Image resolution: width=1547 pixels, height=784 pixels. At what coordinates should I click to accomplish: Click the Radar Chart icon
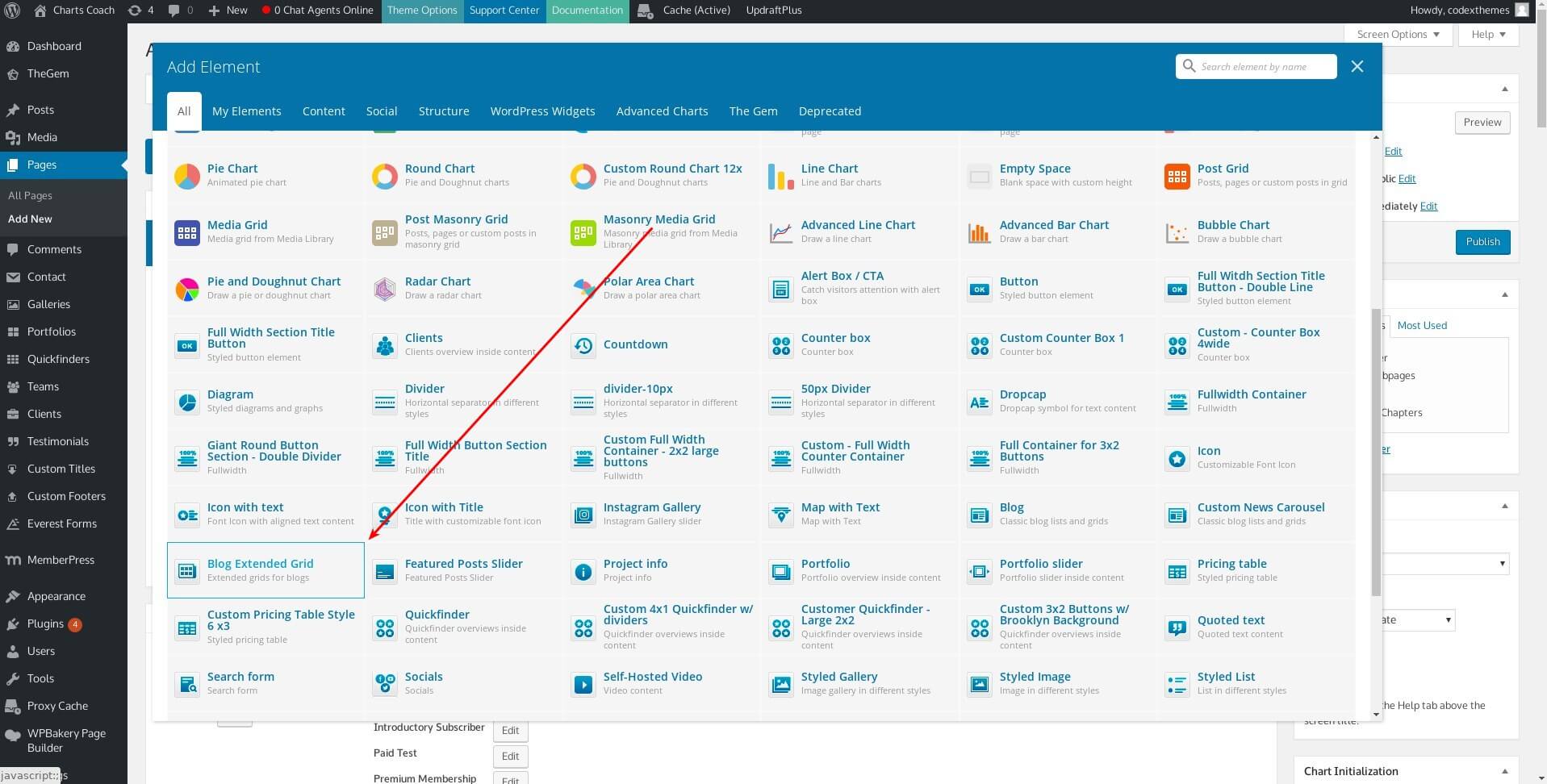385,289
